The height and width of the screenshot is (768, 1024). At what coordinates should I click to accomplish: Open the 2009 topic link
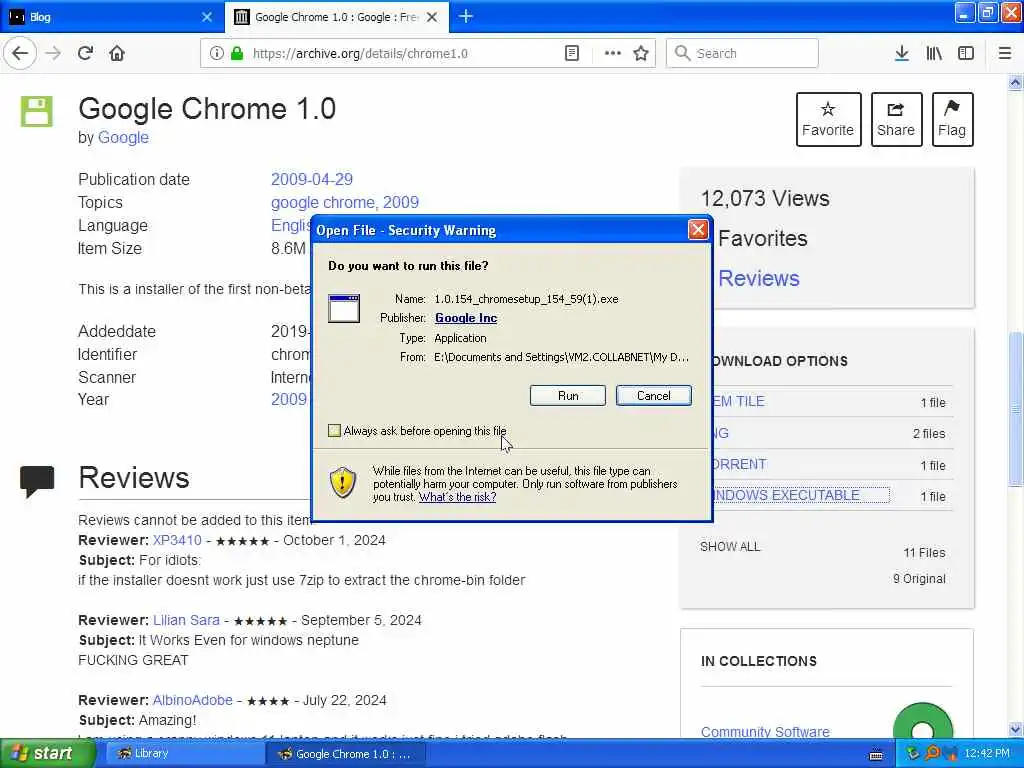(400, 202)
